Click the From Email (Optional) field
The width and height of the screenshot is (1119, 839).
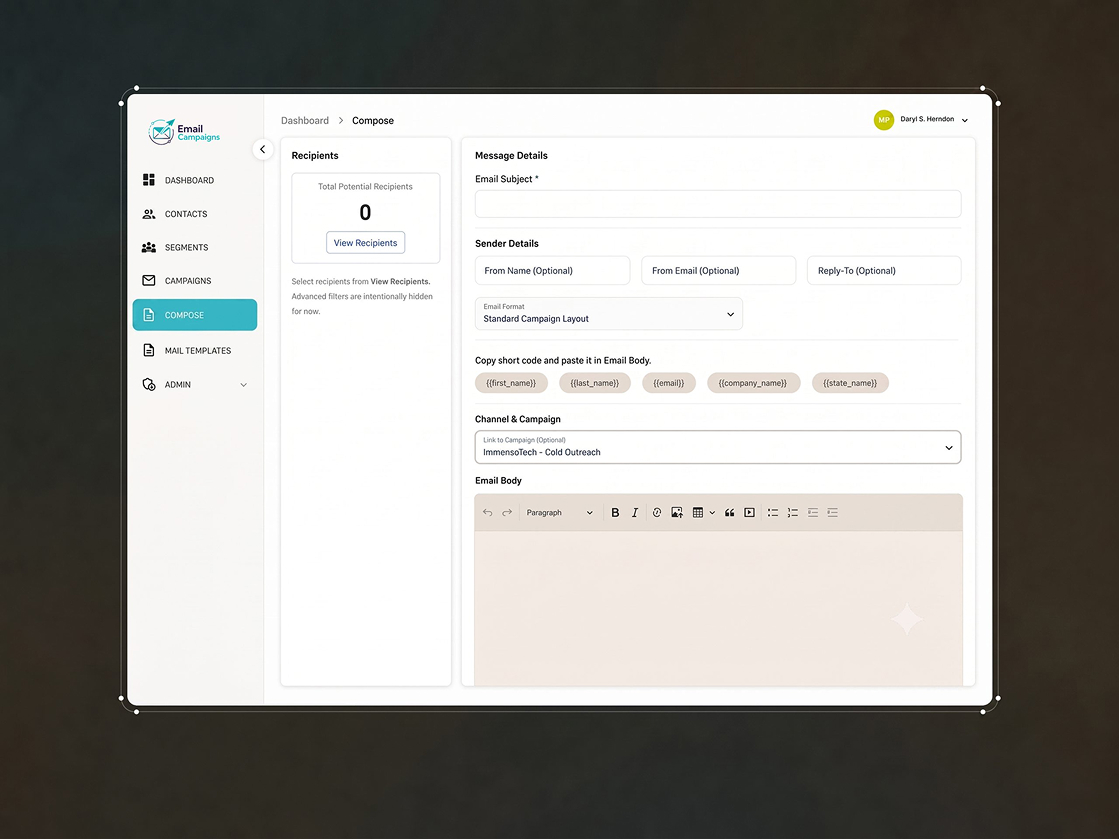[x=719, y=270]
